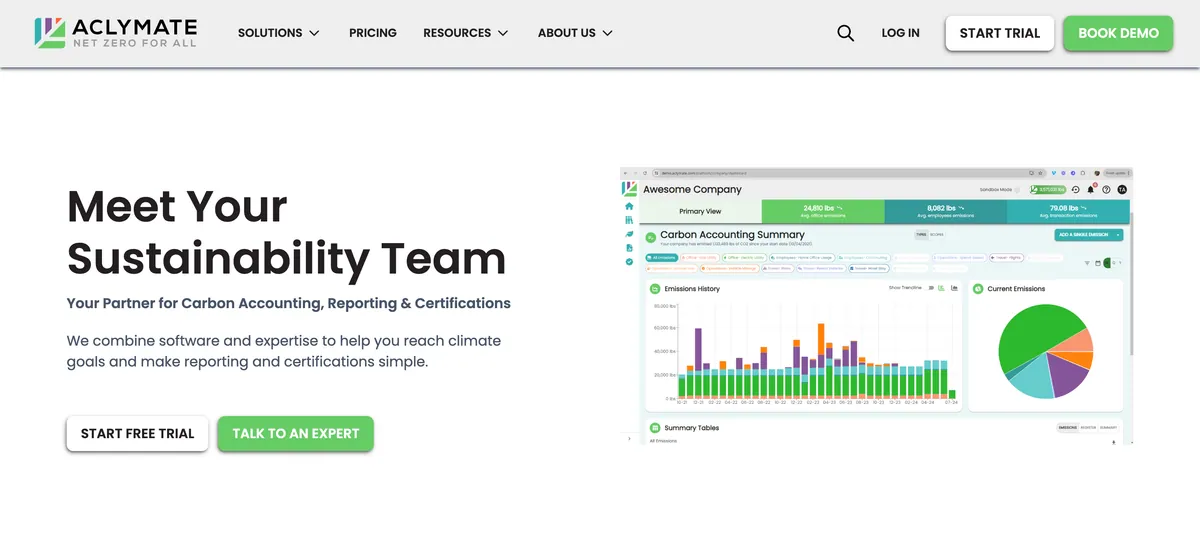Click the checkmark badge icon in dashboard sidebar
The height and width of the screenshot is (538, 1200).
pyautogui.click(x=629, y=262)
